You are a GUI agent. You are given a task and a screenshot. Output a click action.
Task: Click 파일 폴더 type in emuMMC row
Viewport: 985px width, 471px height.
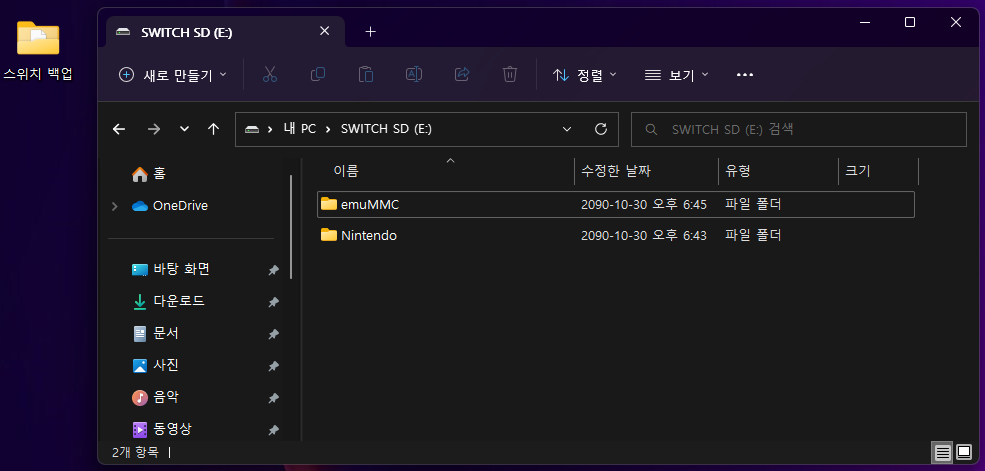tap(753, 205)
